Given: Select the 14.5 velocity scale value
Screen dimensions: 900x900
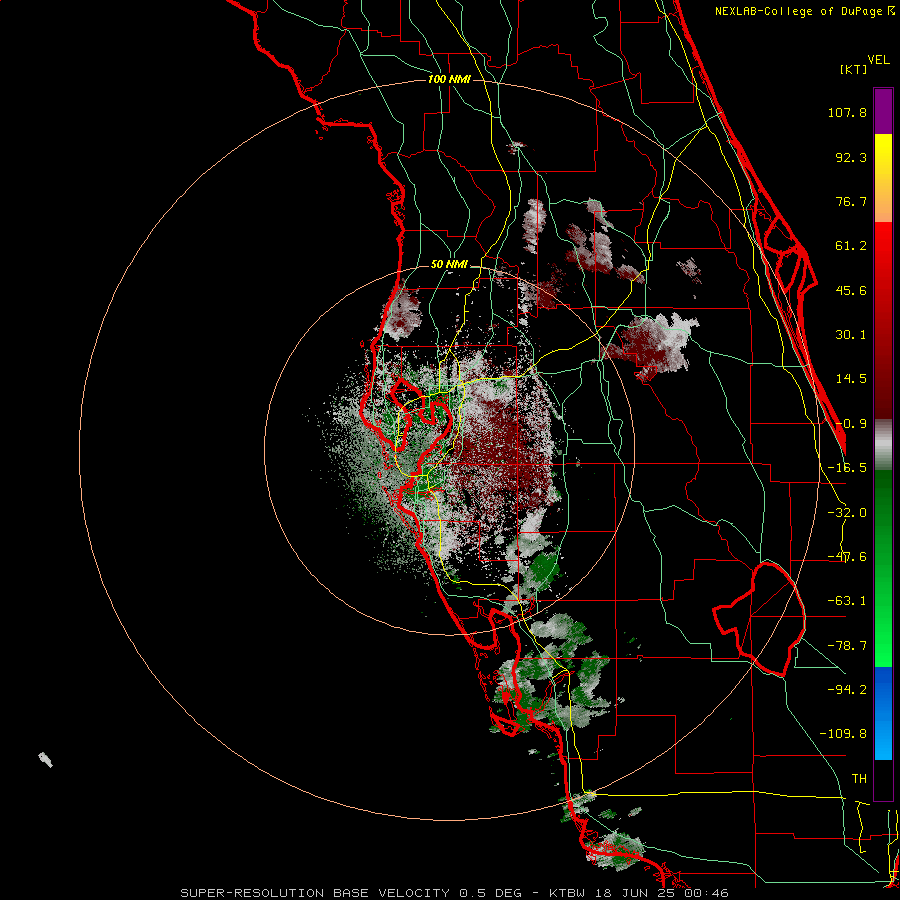Looking at the screenshot, I should [x=851, y=379].
